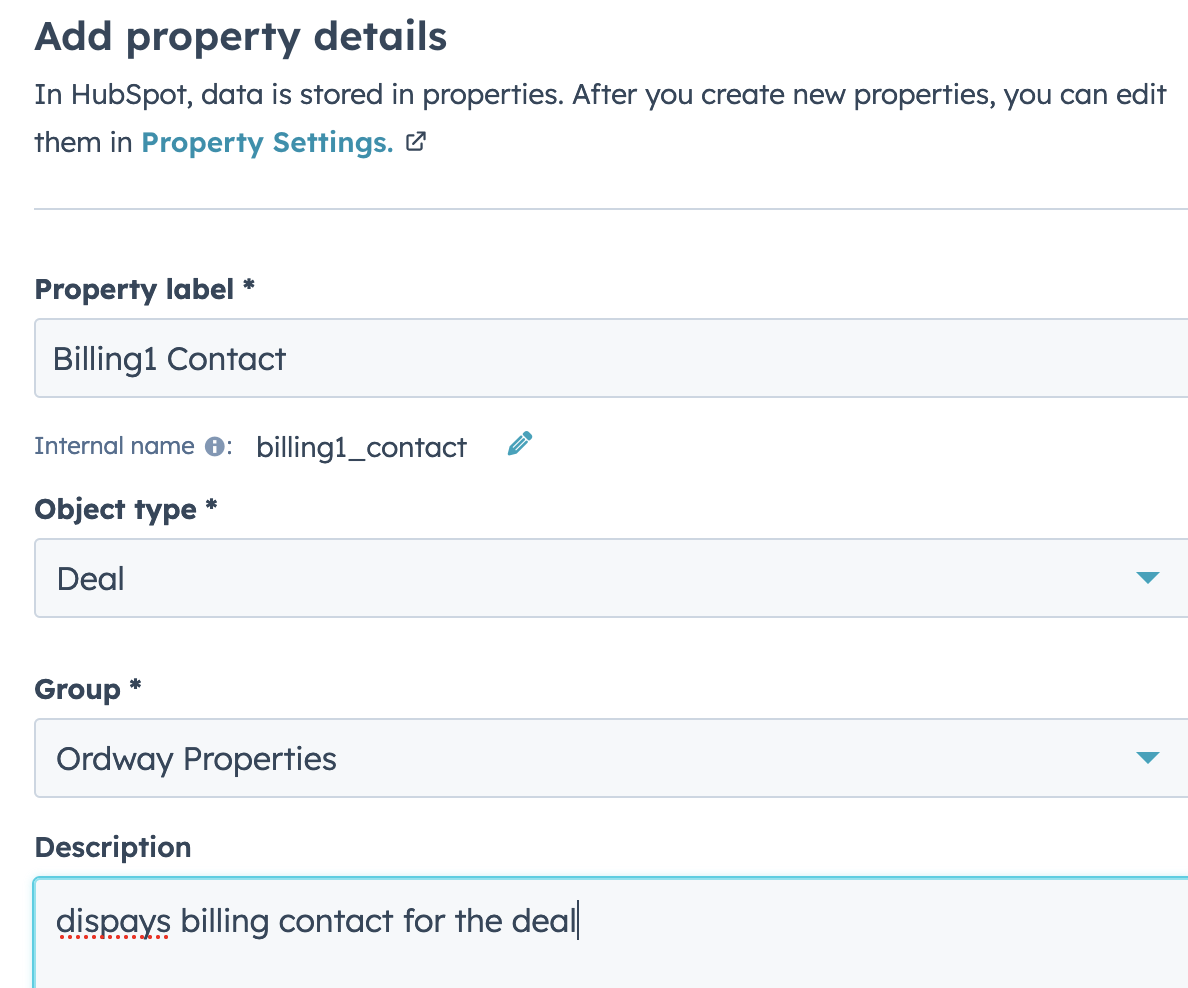Open the Group dropdown arrow
The height and width of the screenshot is (988, 1188).
[x=1148, y=758]
